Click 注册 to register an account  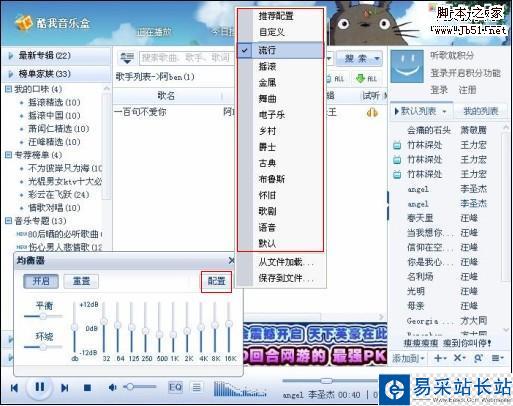point(467,90)
